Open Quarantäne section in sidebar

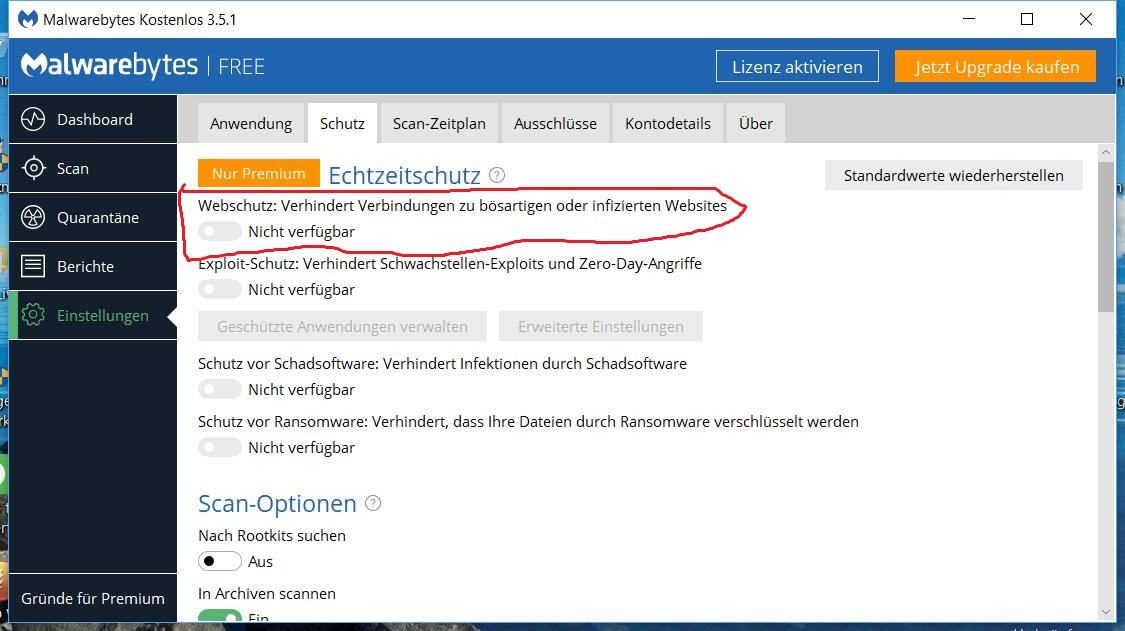click(93, 217)
